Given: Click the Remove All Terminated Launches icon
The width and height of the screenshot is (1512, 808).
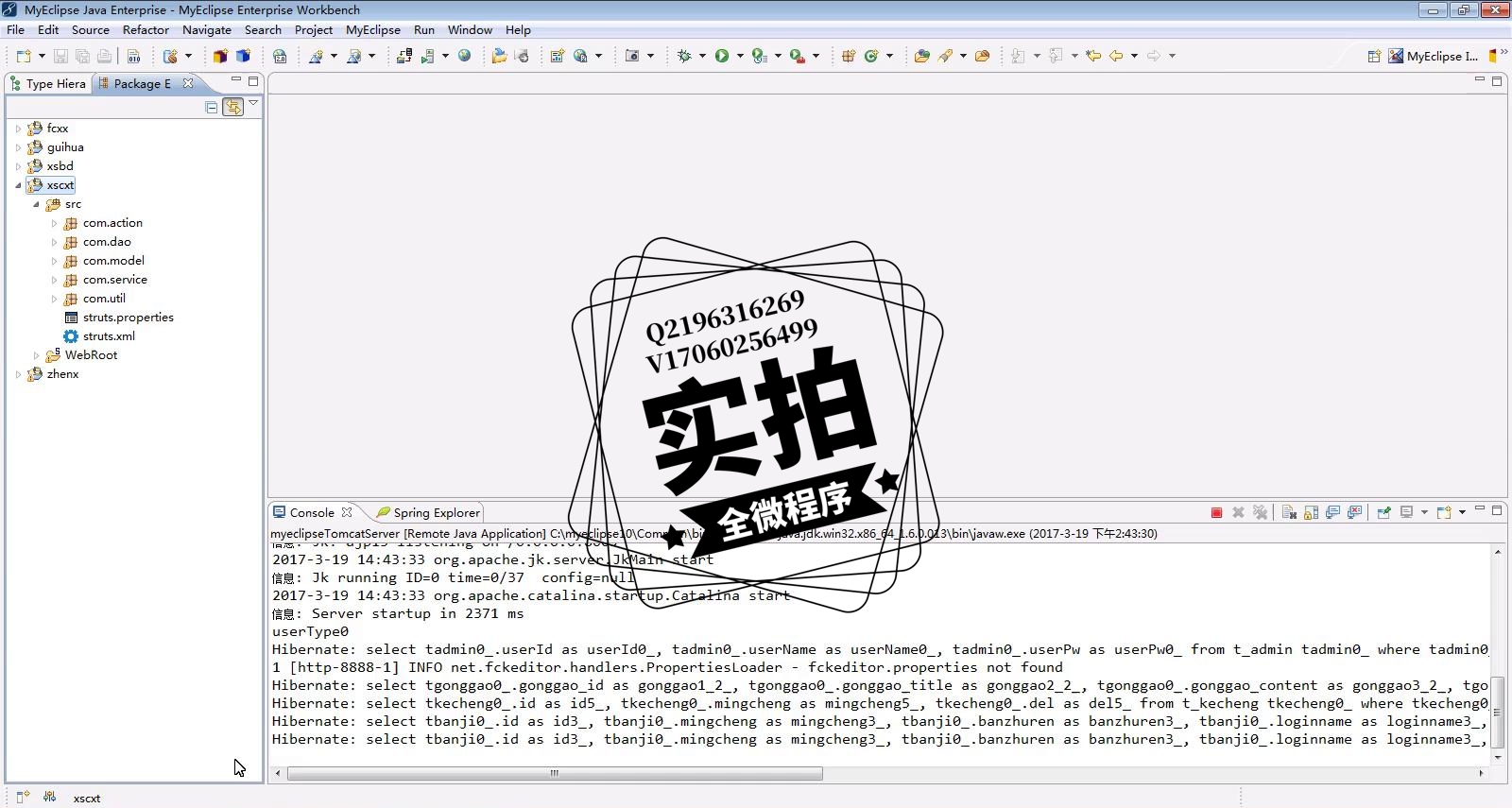Looking at the screenshot, I should (1260, 512).
